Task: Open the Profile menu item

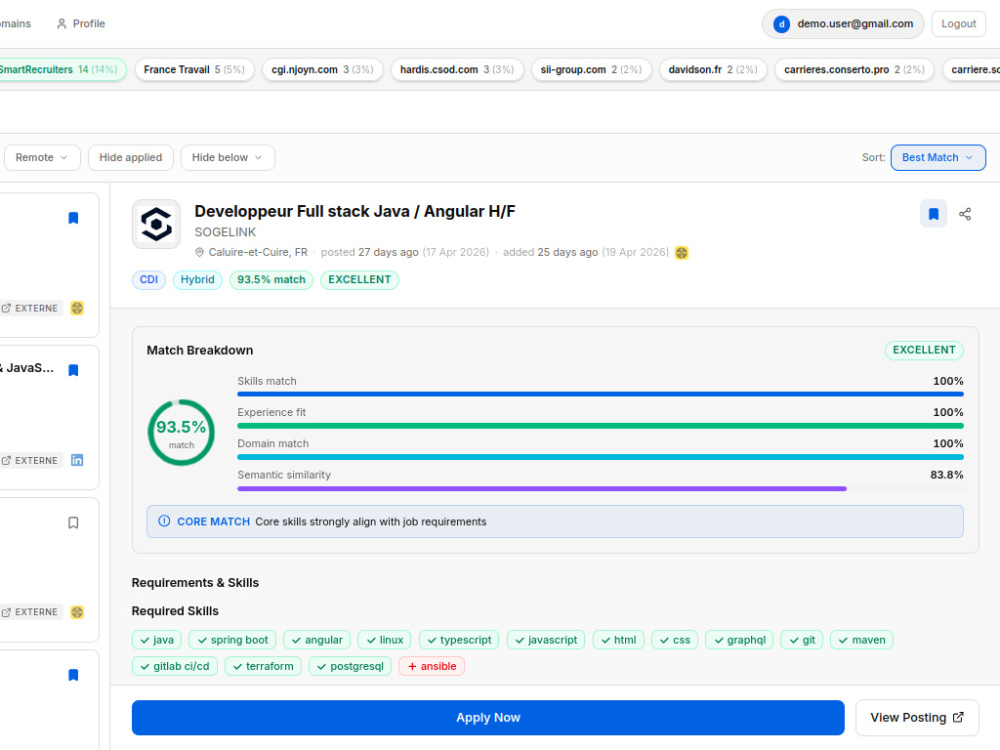Action: click(x=81, y=24)
